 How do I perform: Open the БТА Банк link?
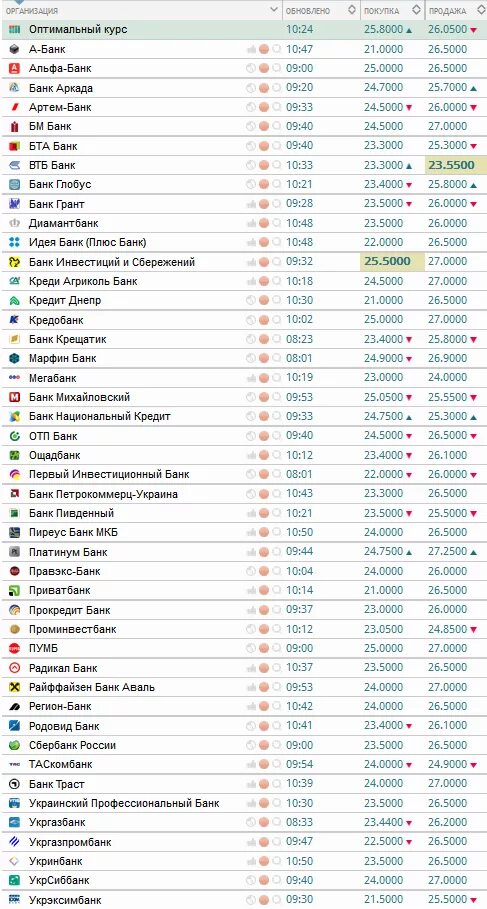tap(53, 146)
